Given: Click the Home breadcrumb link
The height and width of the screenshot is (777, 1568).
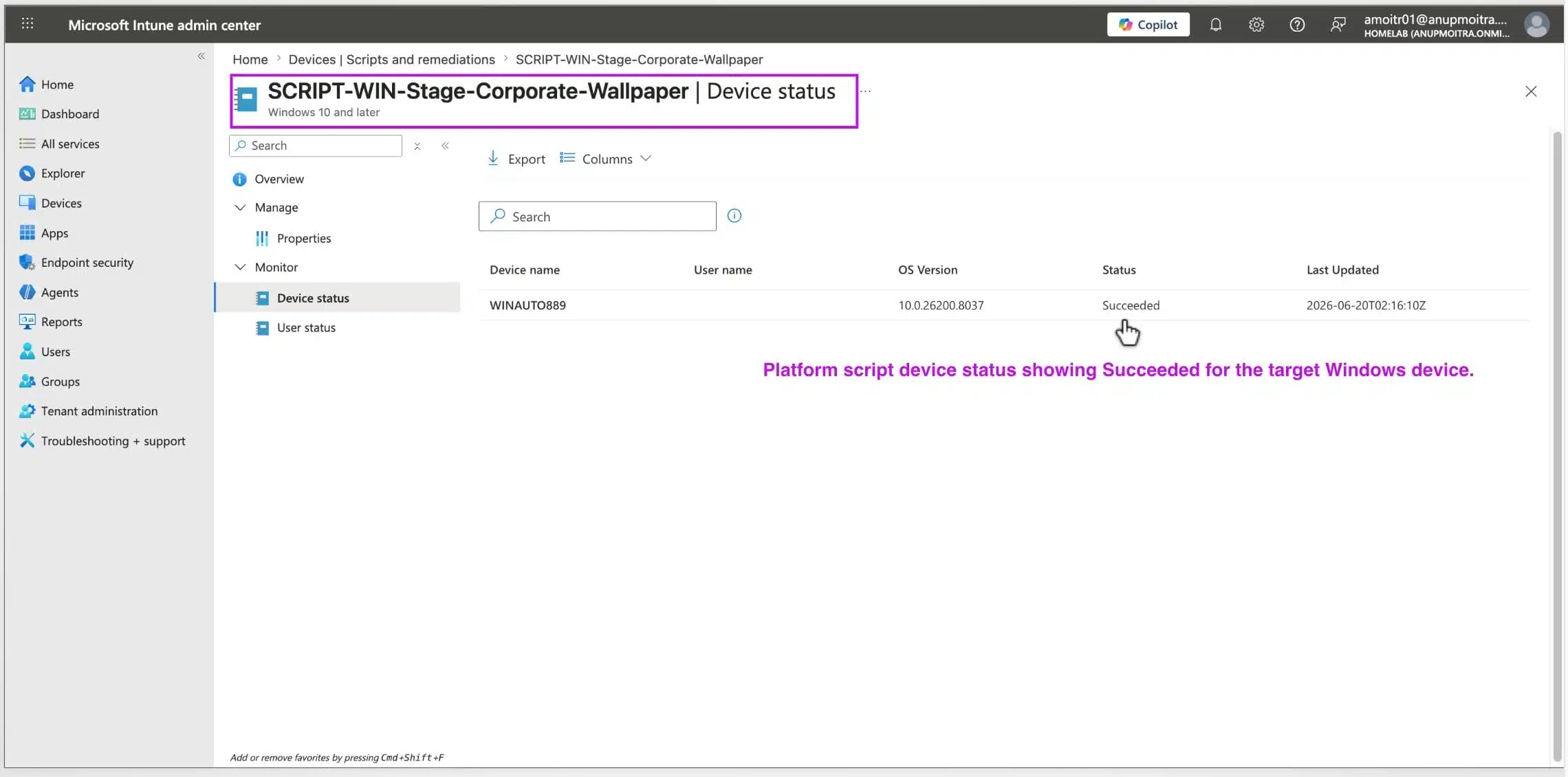Looking at the screenshot, I should click(250, 60).
